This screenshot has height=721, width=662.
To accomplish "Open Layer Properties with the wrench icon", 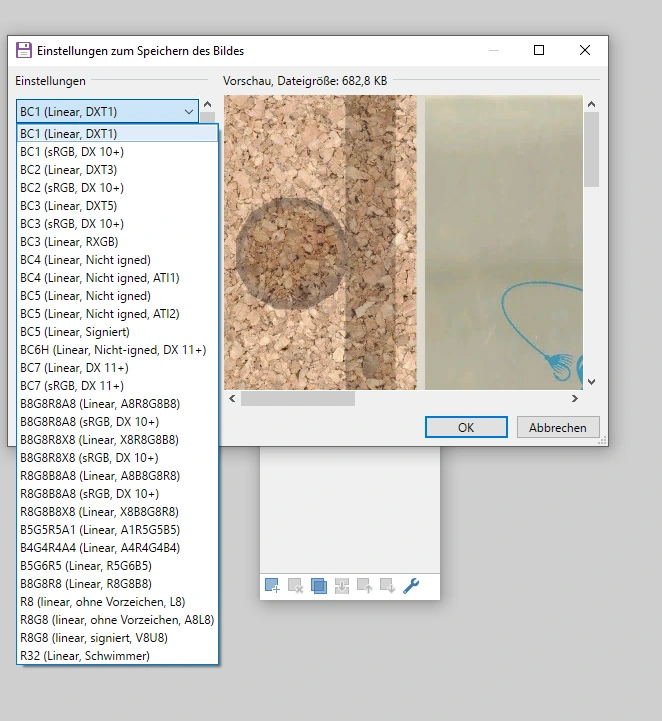I will click(410, 586).
